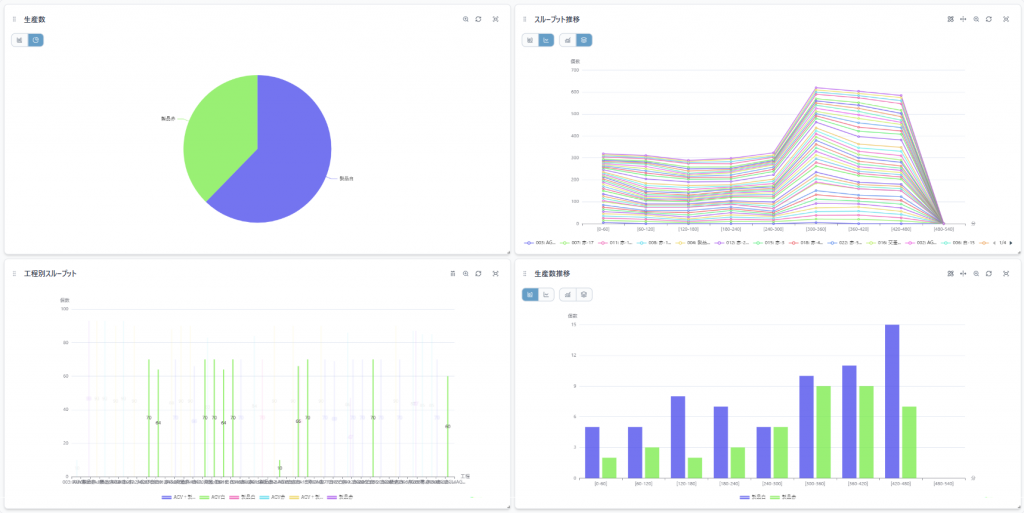Click the blue bar at [120-180] in 生産数推移

[678, 437]
